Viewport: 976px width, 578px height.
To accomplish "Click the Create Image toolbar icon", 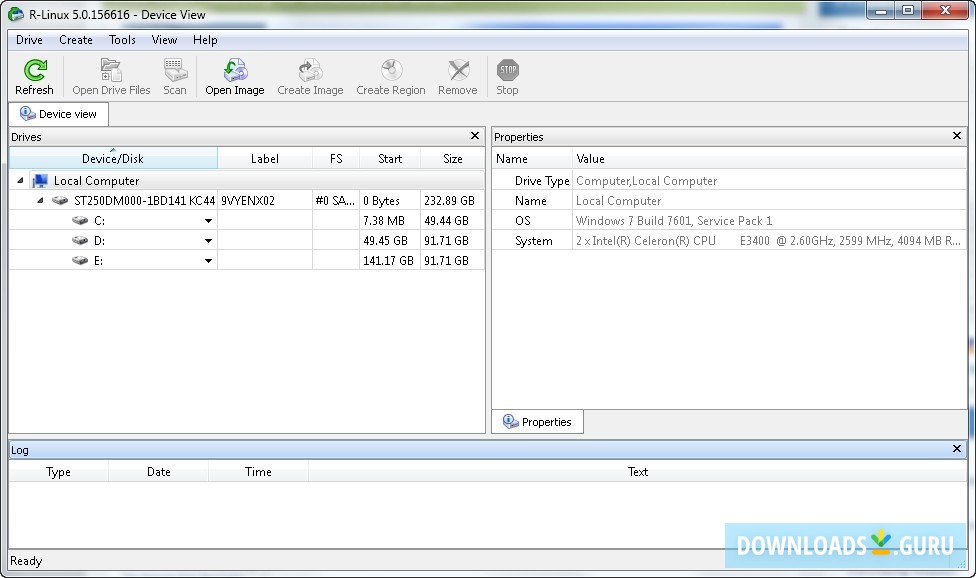I will pos(310,70).
